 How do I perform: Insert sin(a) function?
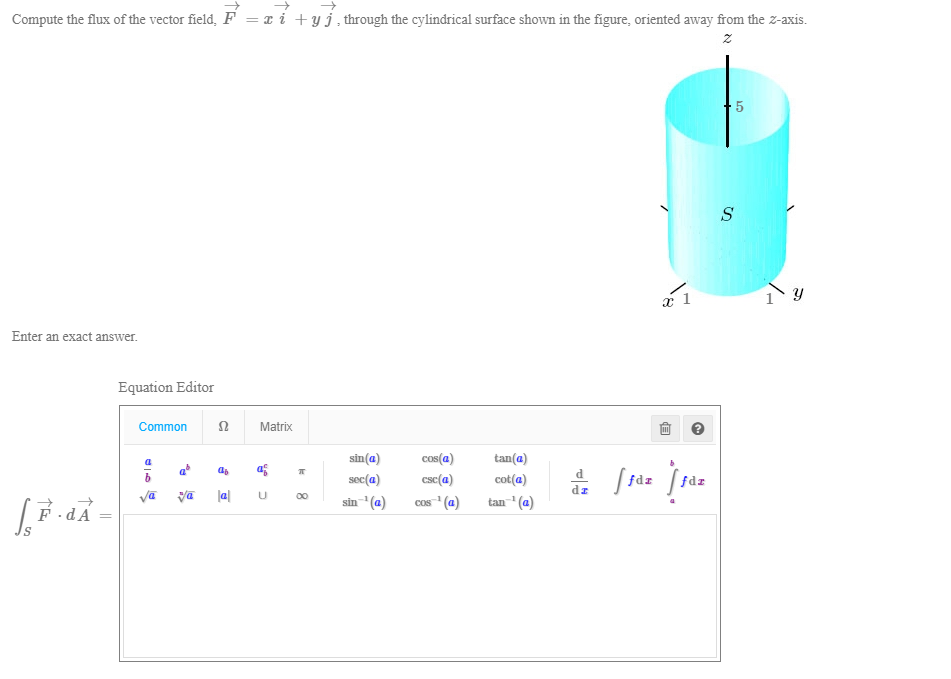point(365,458)
